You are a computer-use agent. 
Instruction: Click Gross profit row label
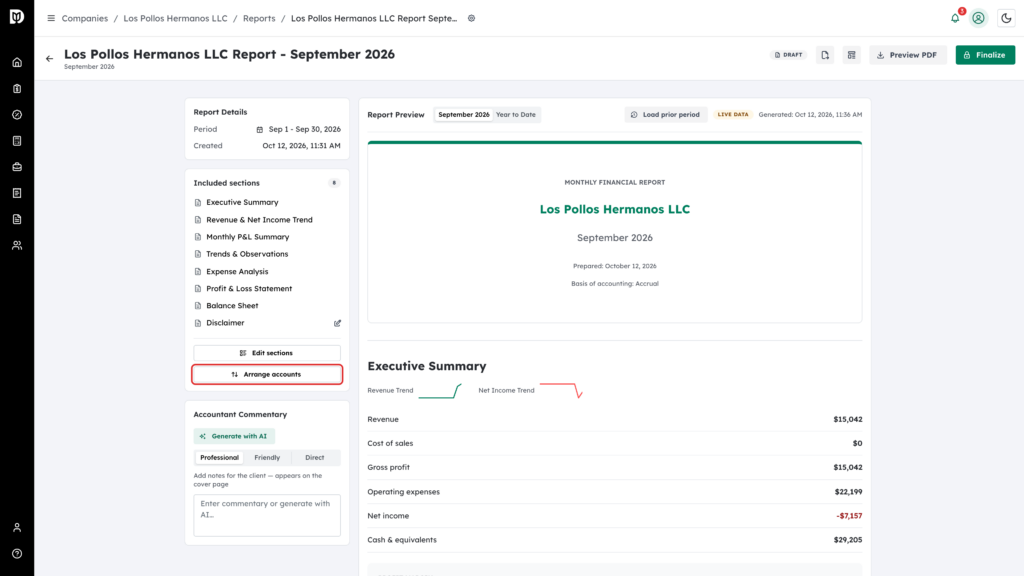[x=389, y=468]
